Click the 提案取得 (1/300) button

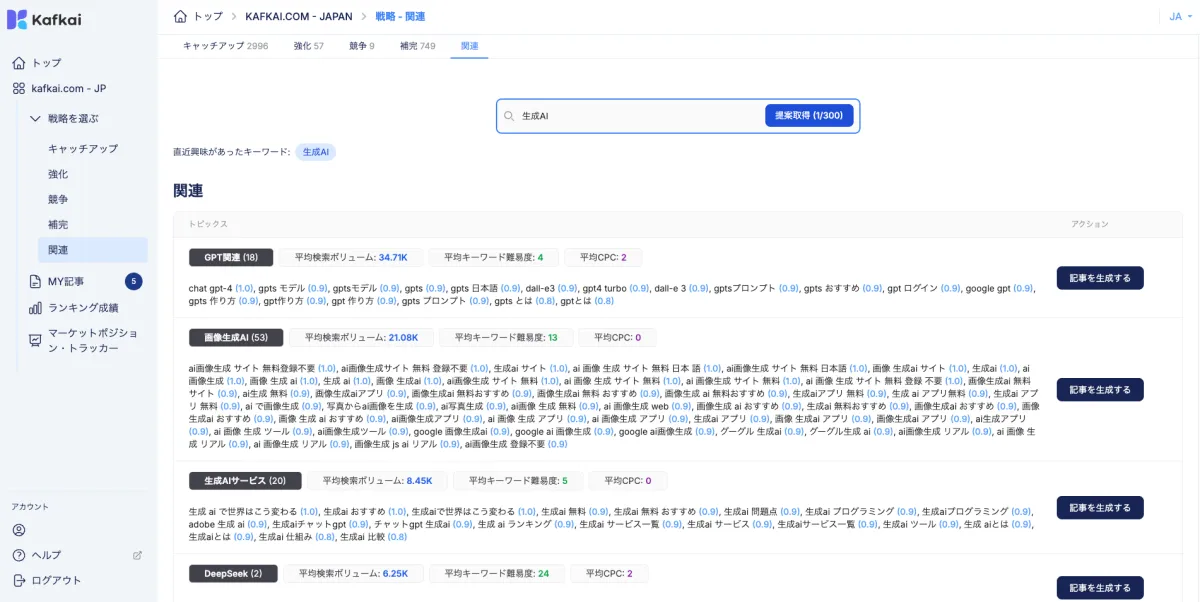coord(812,116)
